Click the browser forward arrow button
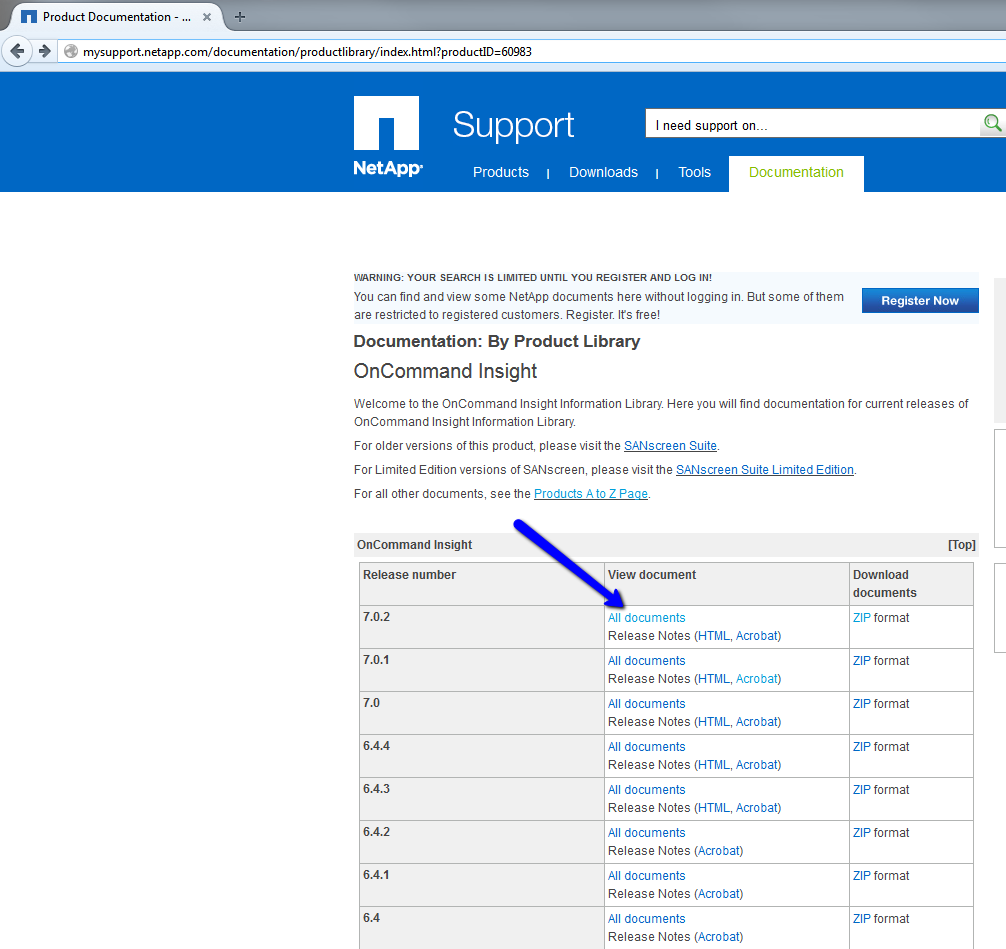This screenshot has width=1006, height=949. point(44,51)
